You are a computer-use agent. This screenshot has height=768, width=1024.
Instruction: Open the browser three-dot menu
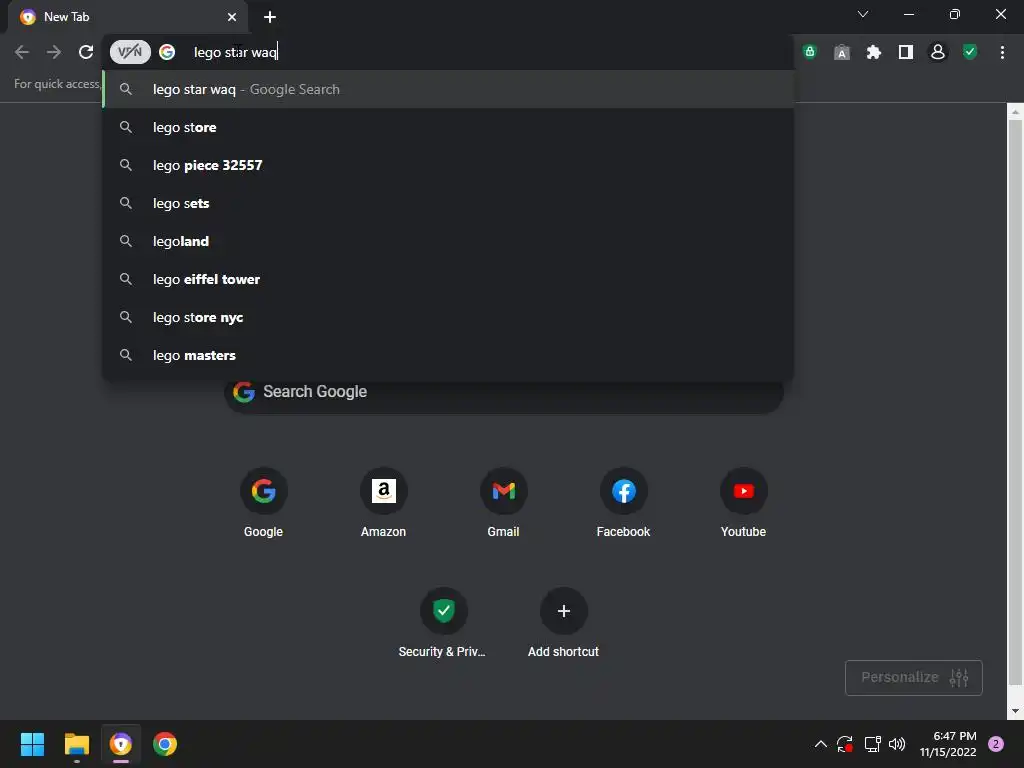pos(1002,52)
